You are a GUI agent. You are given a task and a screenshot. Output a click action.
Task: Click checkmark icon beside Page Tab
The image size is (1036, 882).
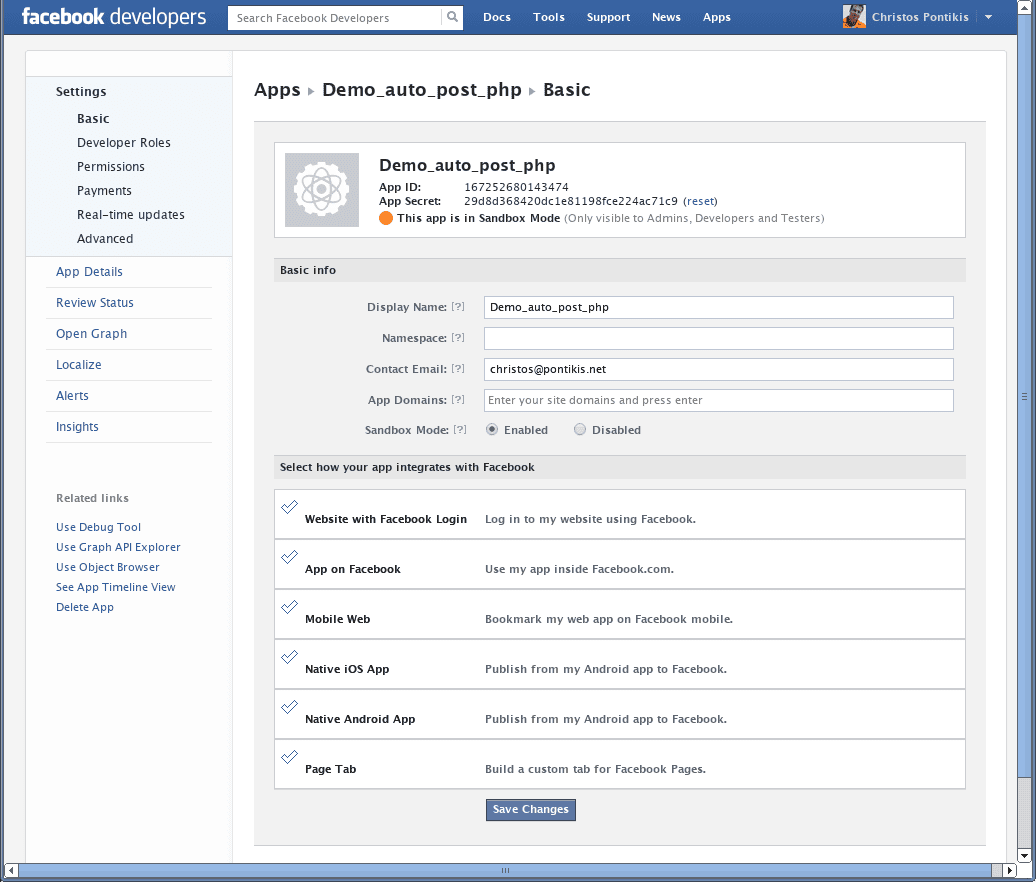pos(289,756)
